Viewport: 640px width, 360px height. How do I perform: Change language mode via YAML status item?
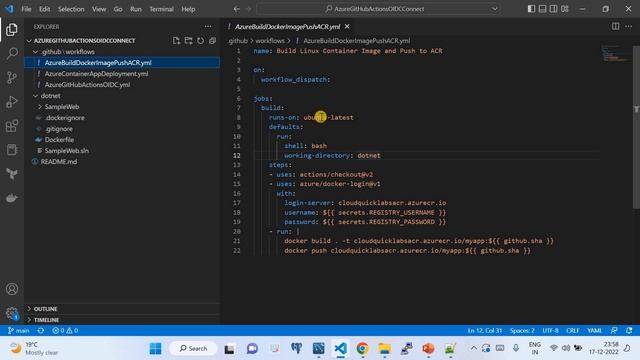(x=595, y=330)
